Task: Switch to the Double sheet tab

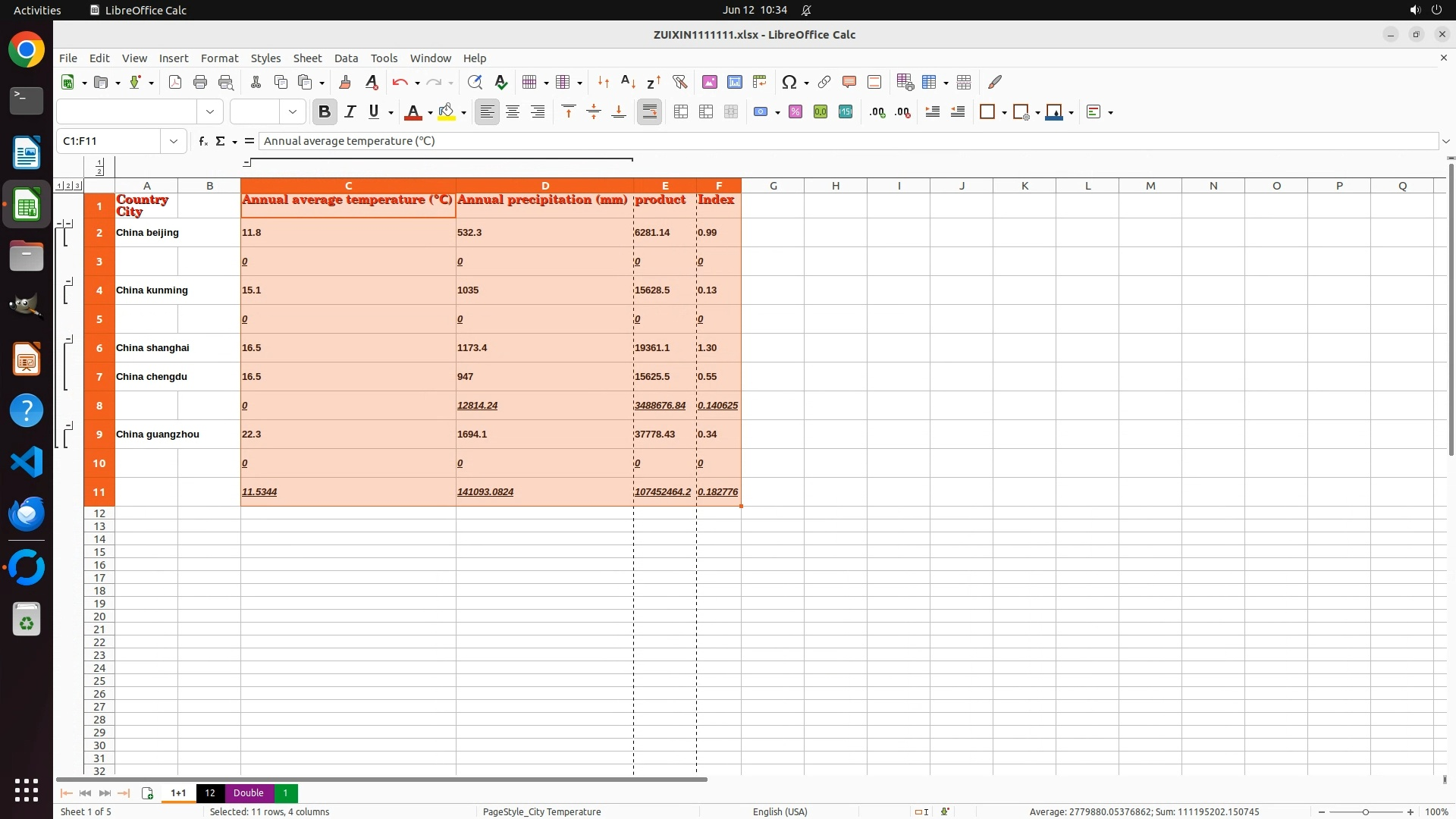Action: (248, 792)
